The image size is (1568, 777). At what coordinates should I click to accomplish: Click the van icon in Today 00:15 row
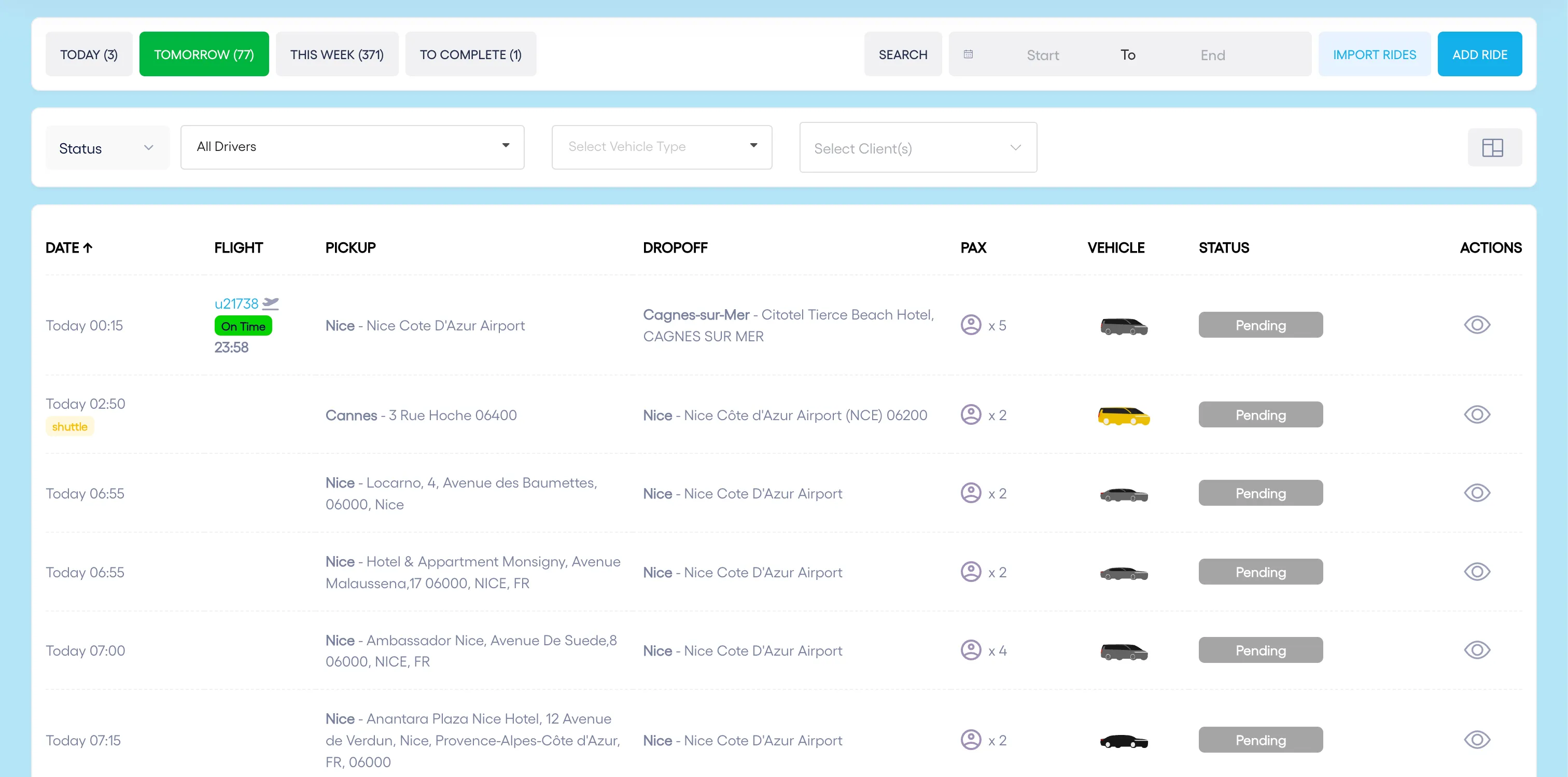click(x=1124, y=326)
